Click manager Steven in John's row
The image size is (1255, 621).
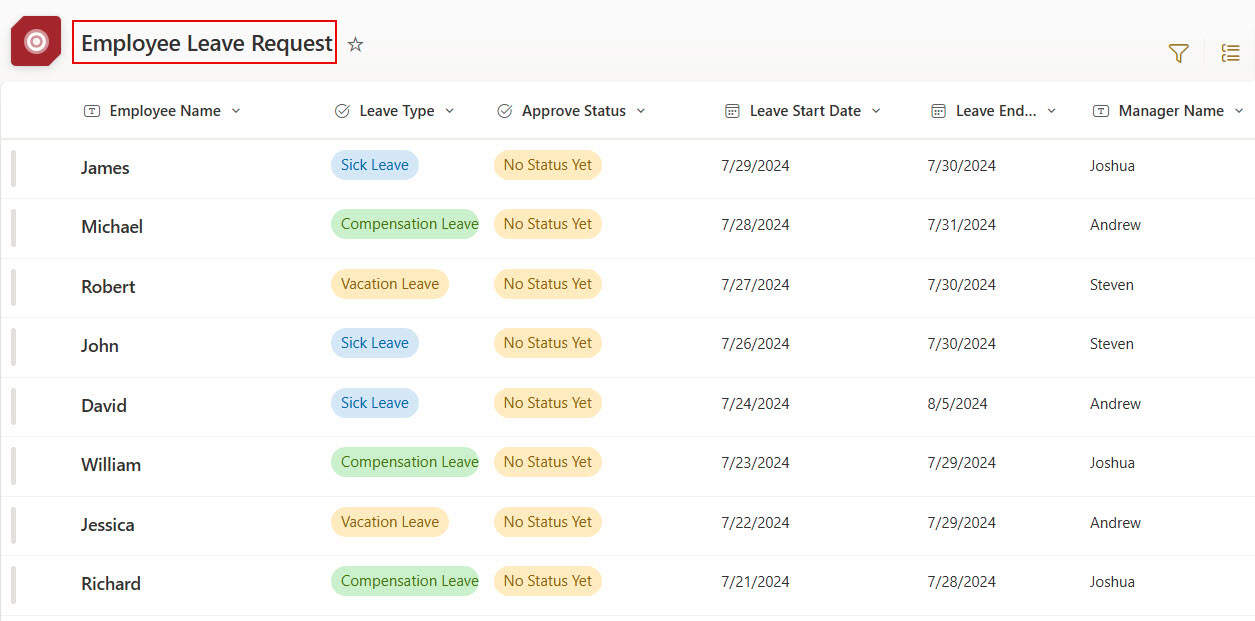pos(1112,344)
